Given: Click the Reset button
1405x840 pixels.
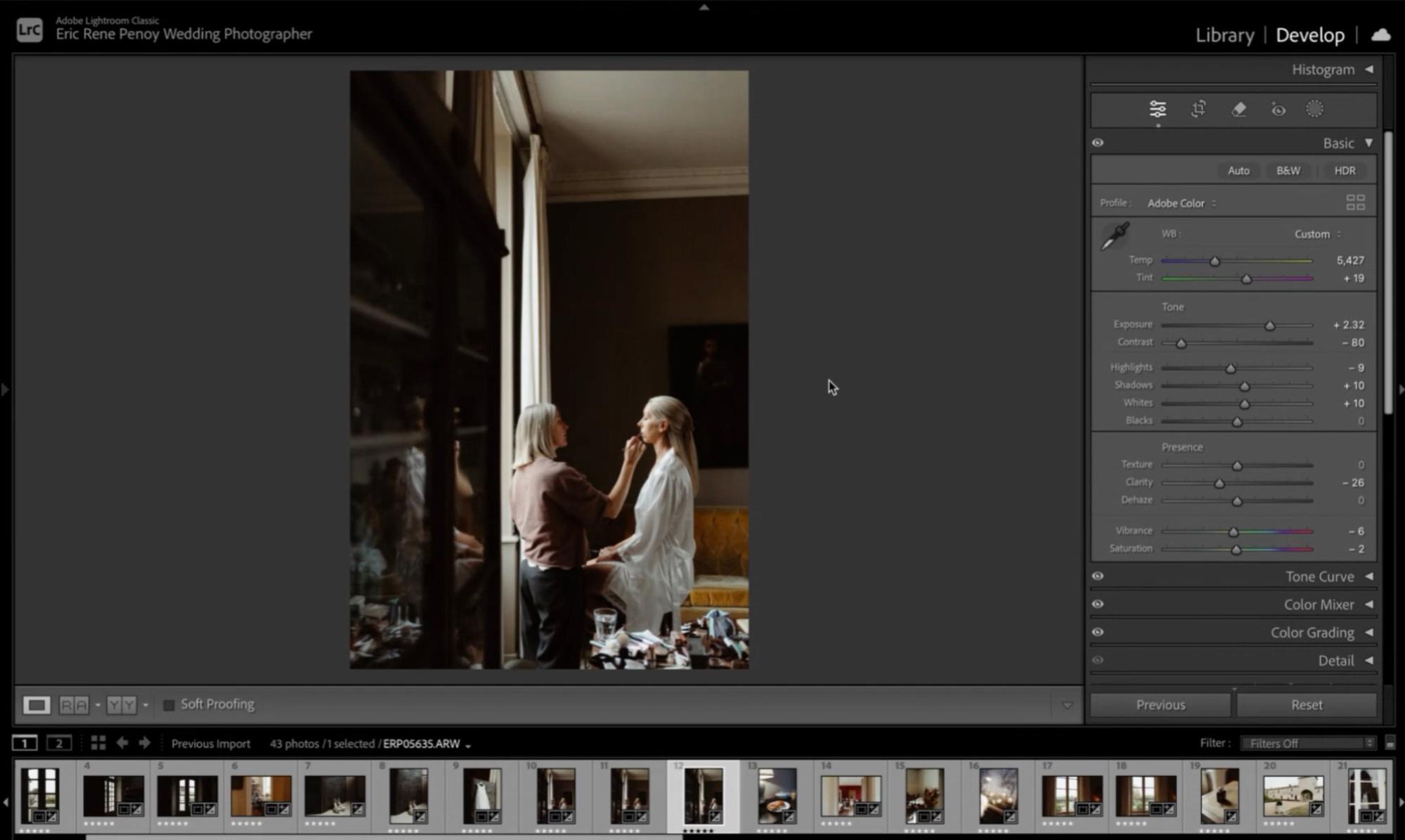Looking at the screenshot, I should pyautogui.click(x=1306, y=704).
